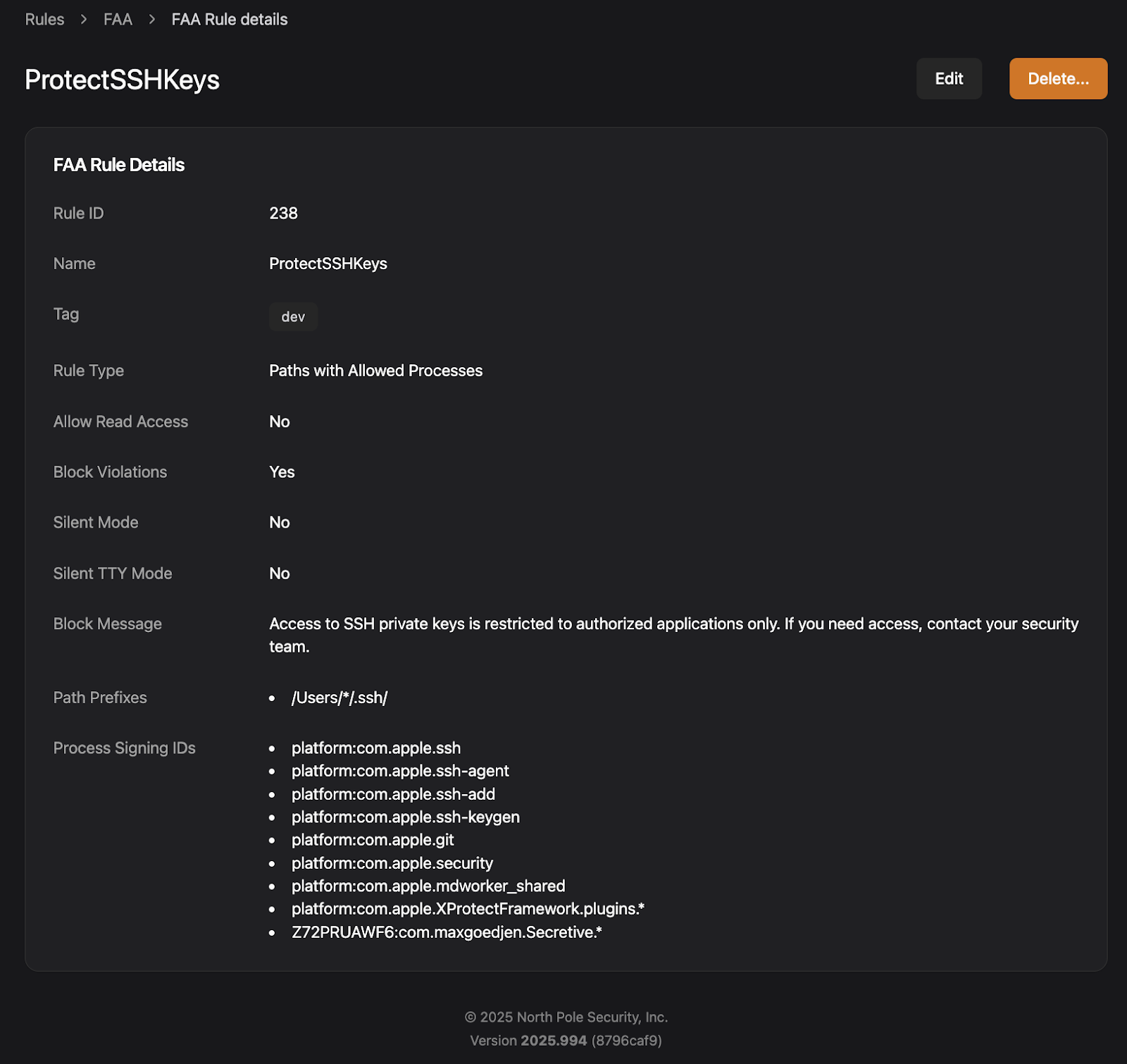
Task: Click the version number 2025.994
Action: coord(553,1041)
